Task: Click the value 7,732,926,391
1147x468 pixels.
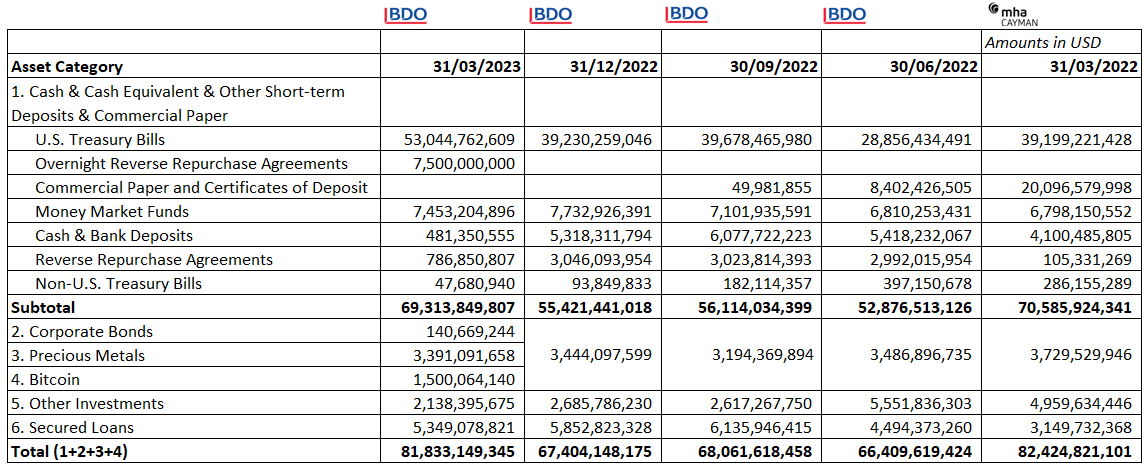Action: click(x=601, y=211)
